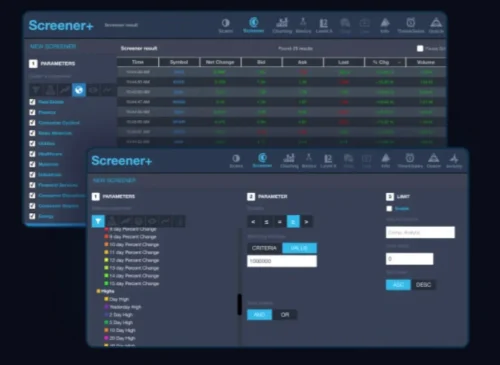This screenshot has width=500, height=365.
Task: Select '10 day Percent Change' in parameter tree
Action: pyautogui.click(x=132, y=245)
